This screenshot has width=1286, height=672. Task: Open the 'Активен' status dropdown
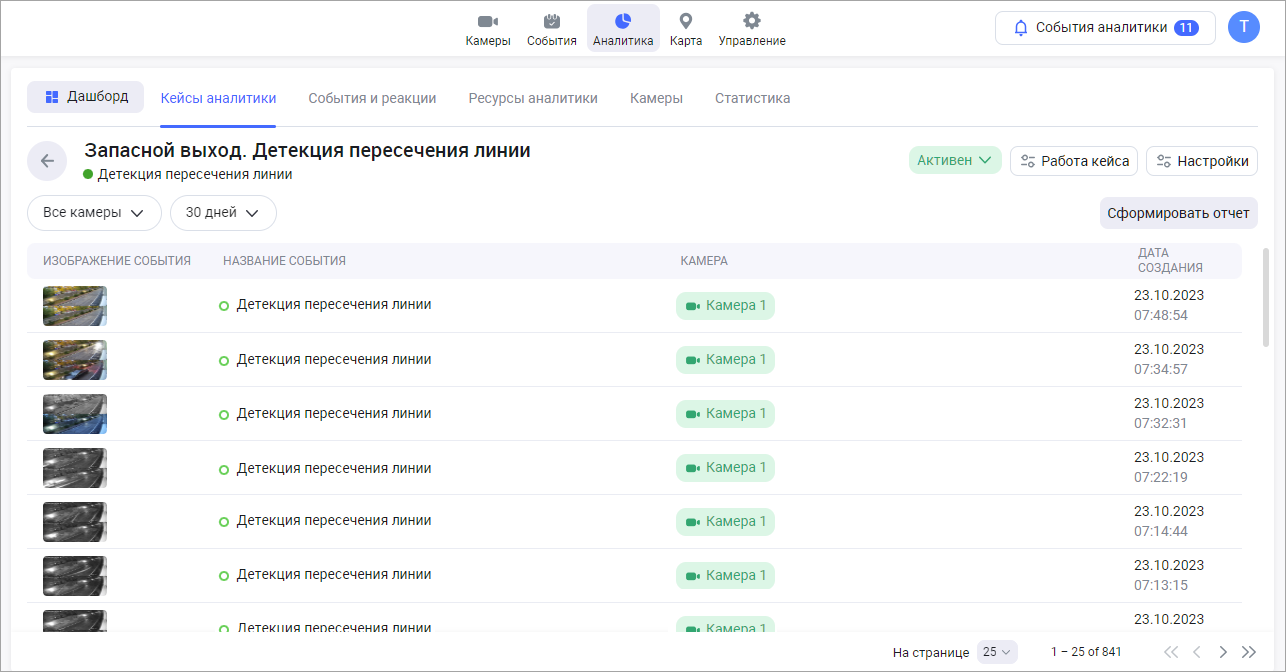(954, 161)
